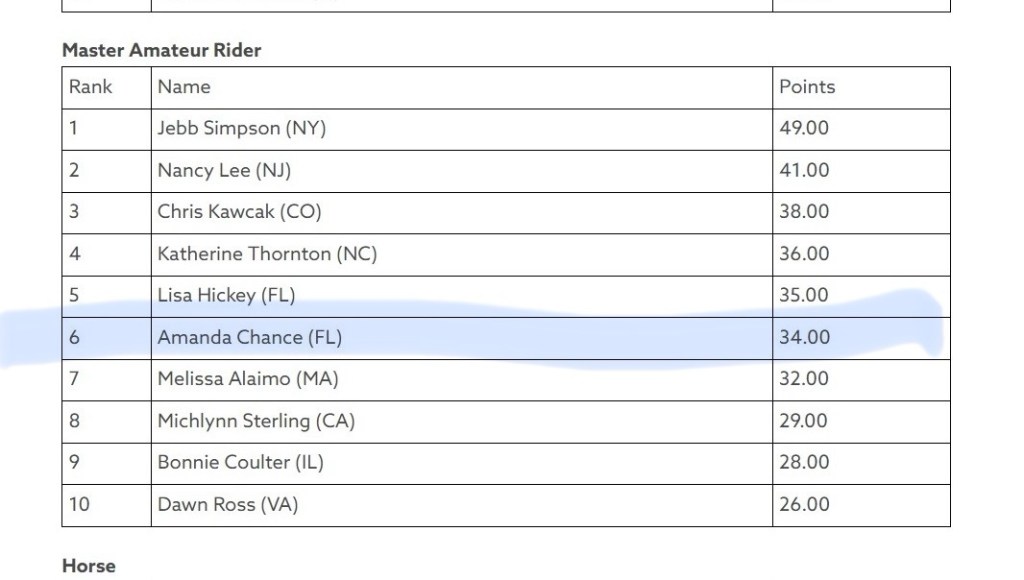Select the Rank column header
The height and width of the screenshot is (580, 1024).
[x=90, y=87]
